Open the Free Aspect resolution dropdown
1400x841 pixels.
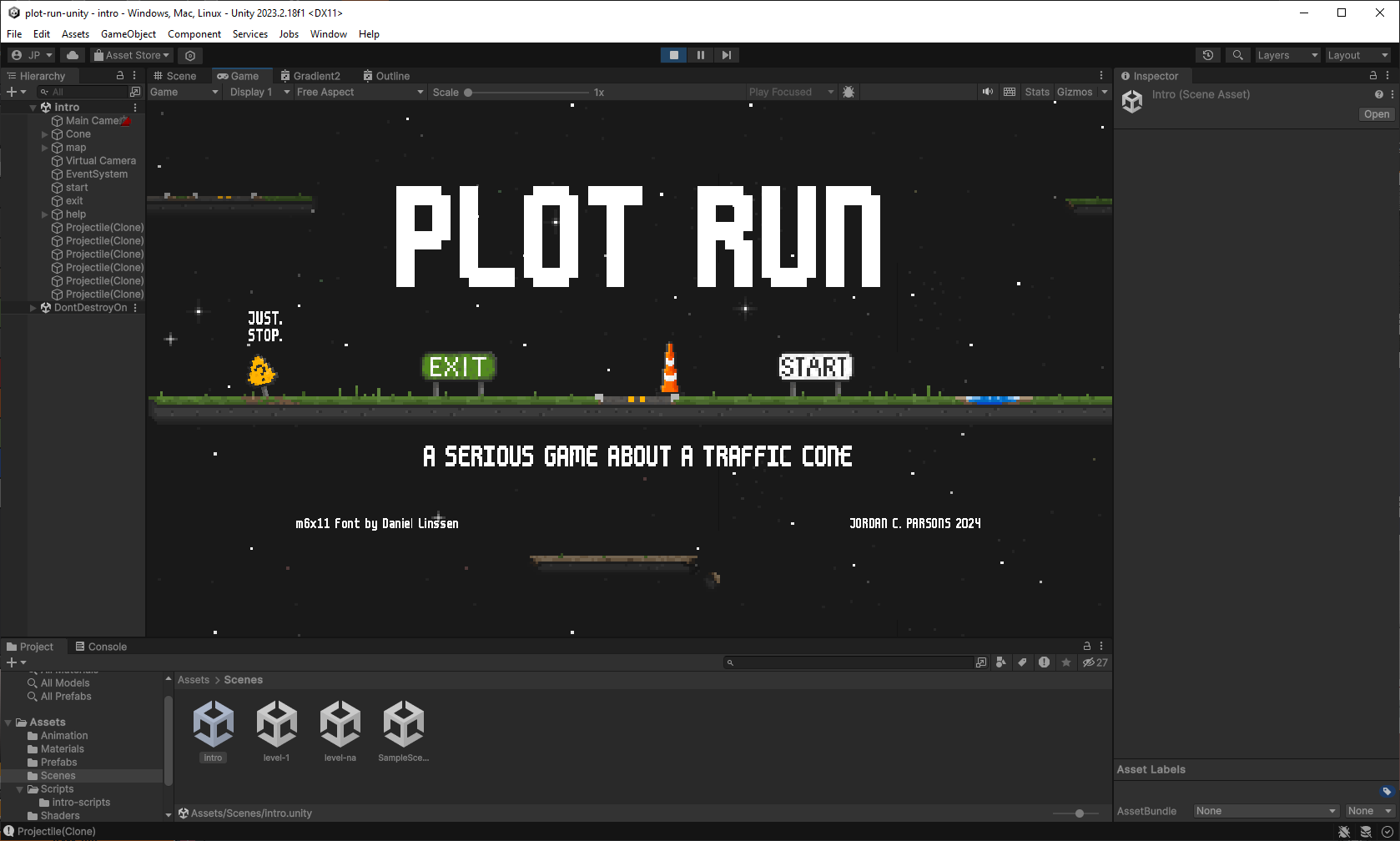click(360, 92)
